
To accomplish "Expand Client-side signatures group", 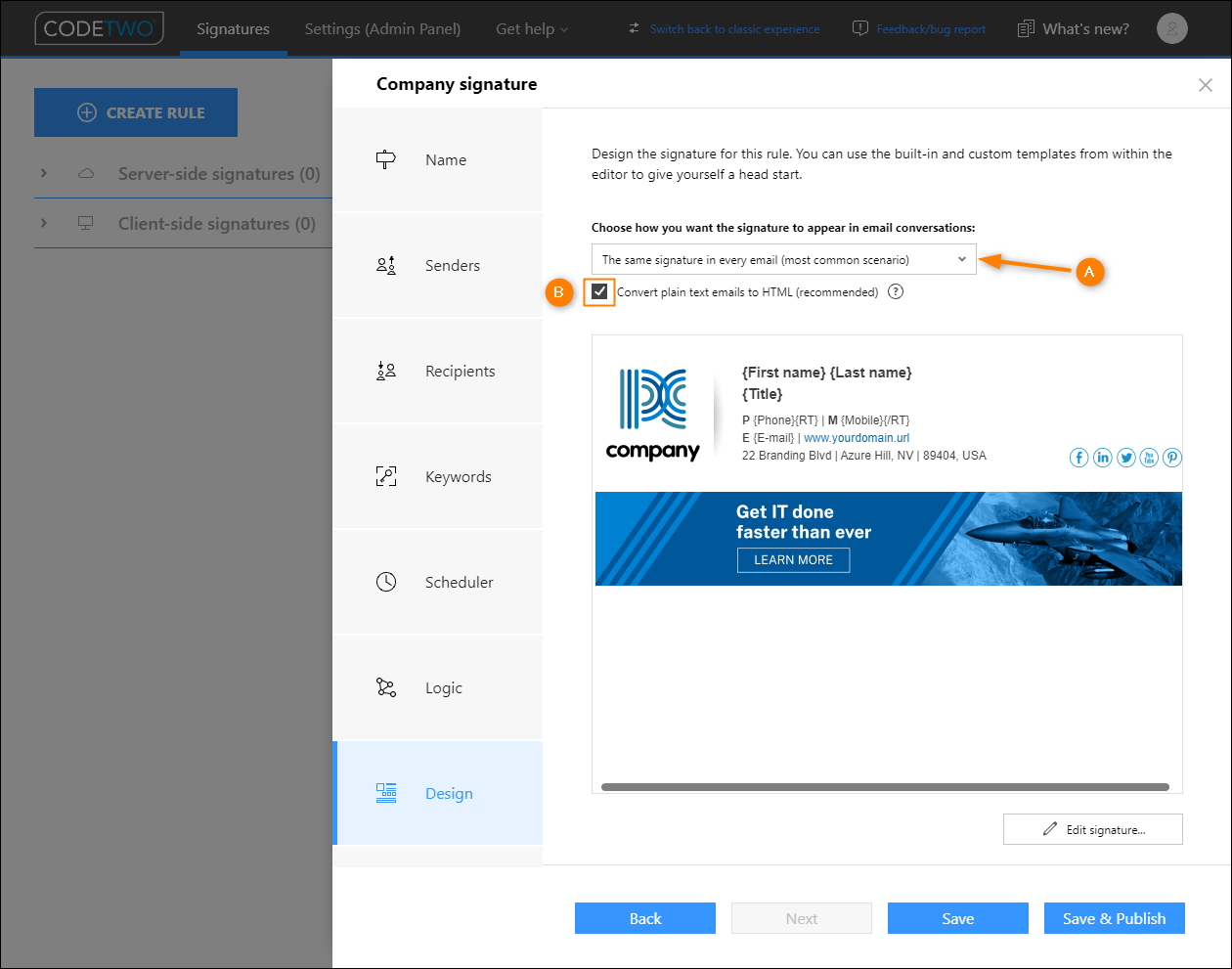I will tap(44, 223).
